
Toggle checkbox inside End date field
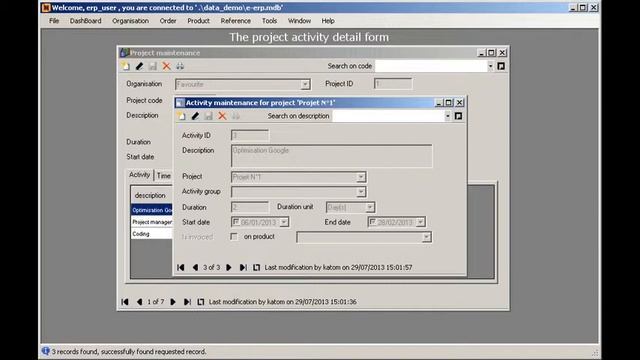click(x=372, y=222)
